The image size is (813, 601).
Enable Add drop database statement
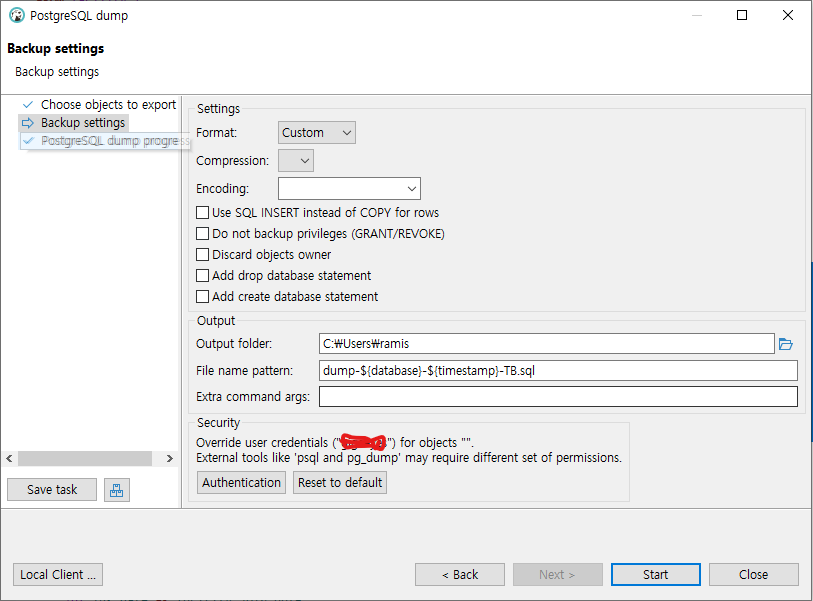tap(203, 276)
